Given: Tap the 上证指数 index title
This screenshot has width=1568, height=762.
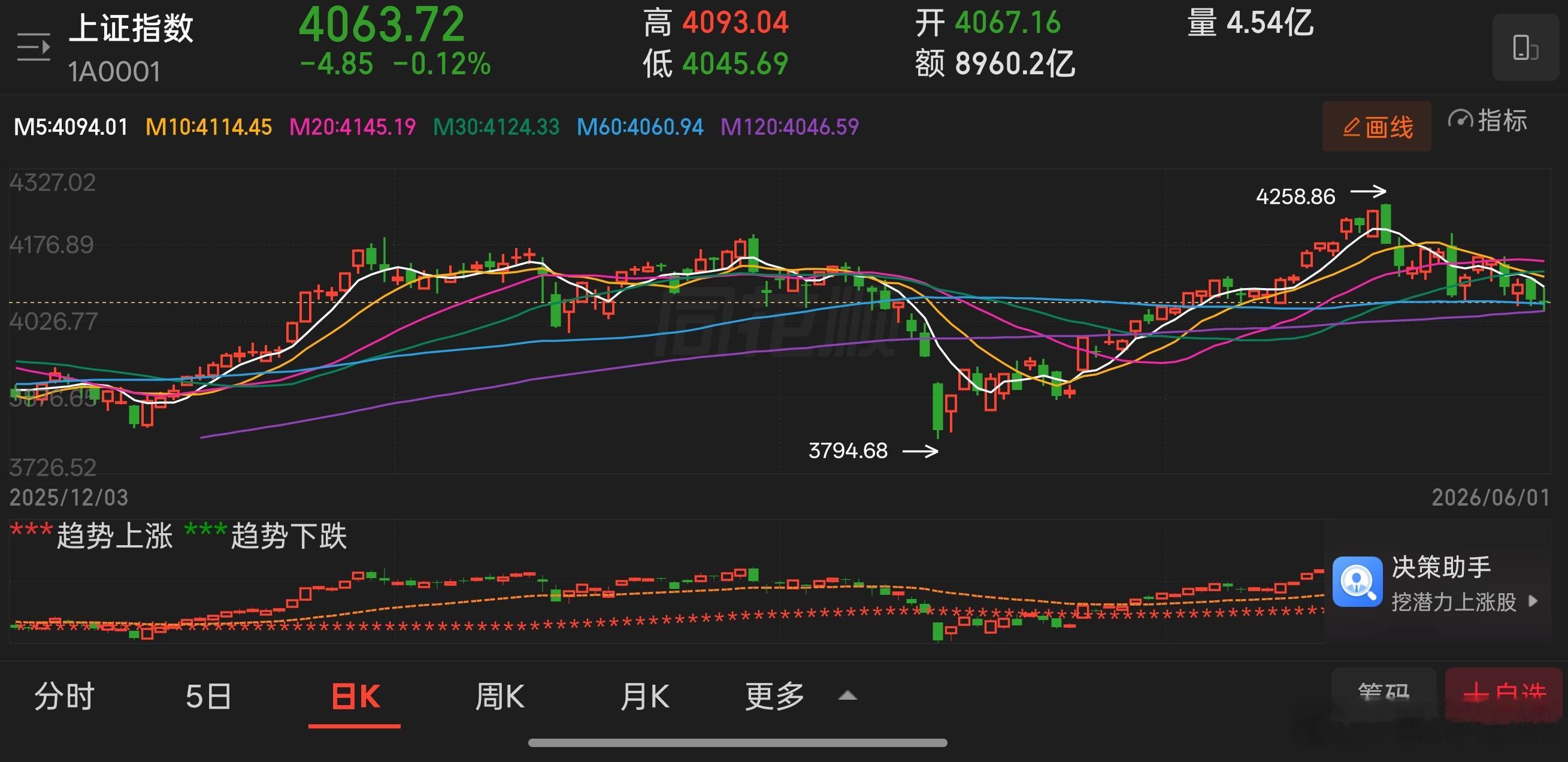Looking at the screenshot, I should (x=131, y=28).
